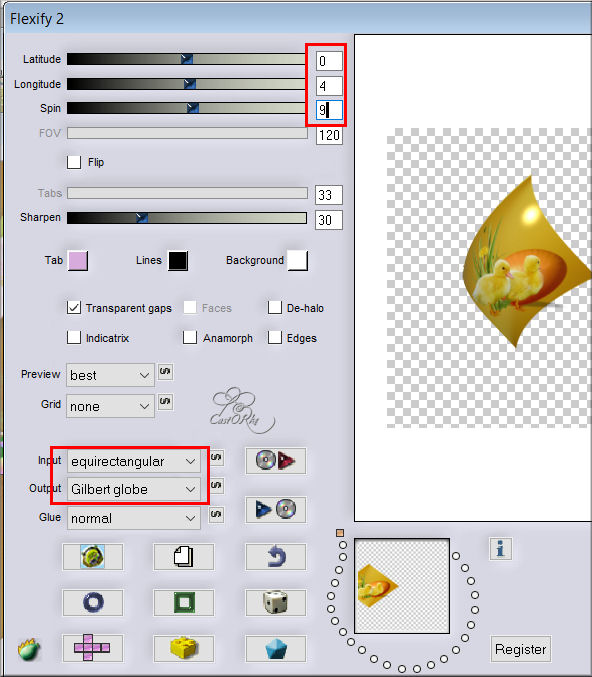Click the blue ring torus button
Screen dimensions: 592x677
point(92,602)
